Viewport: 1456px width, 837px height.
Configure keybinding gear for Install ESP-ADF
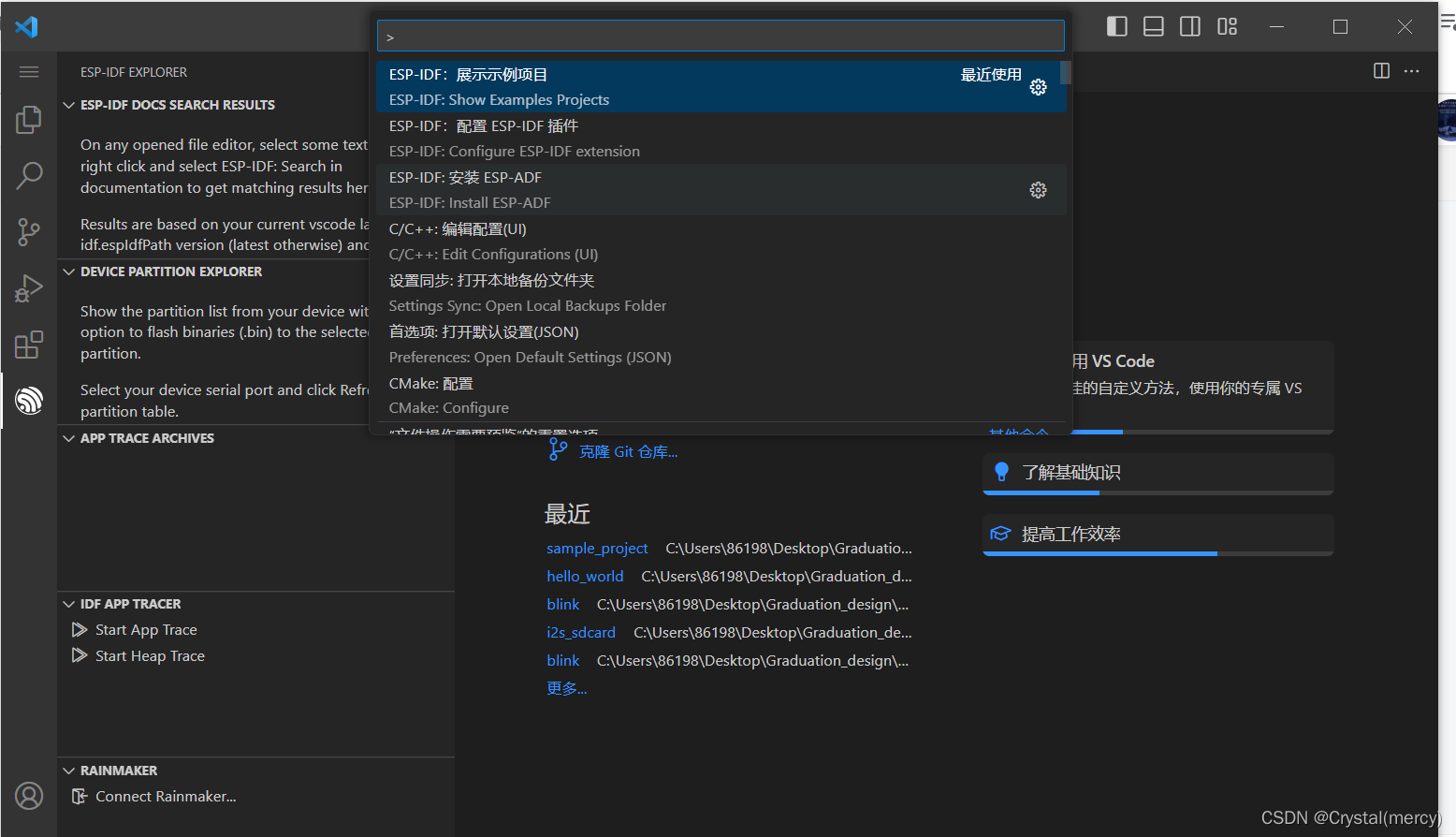coord(1039,190)
